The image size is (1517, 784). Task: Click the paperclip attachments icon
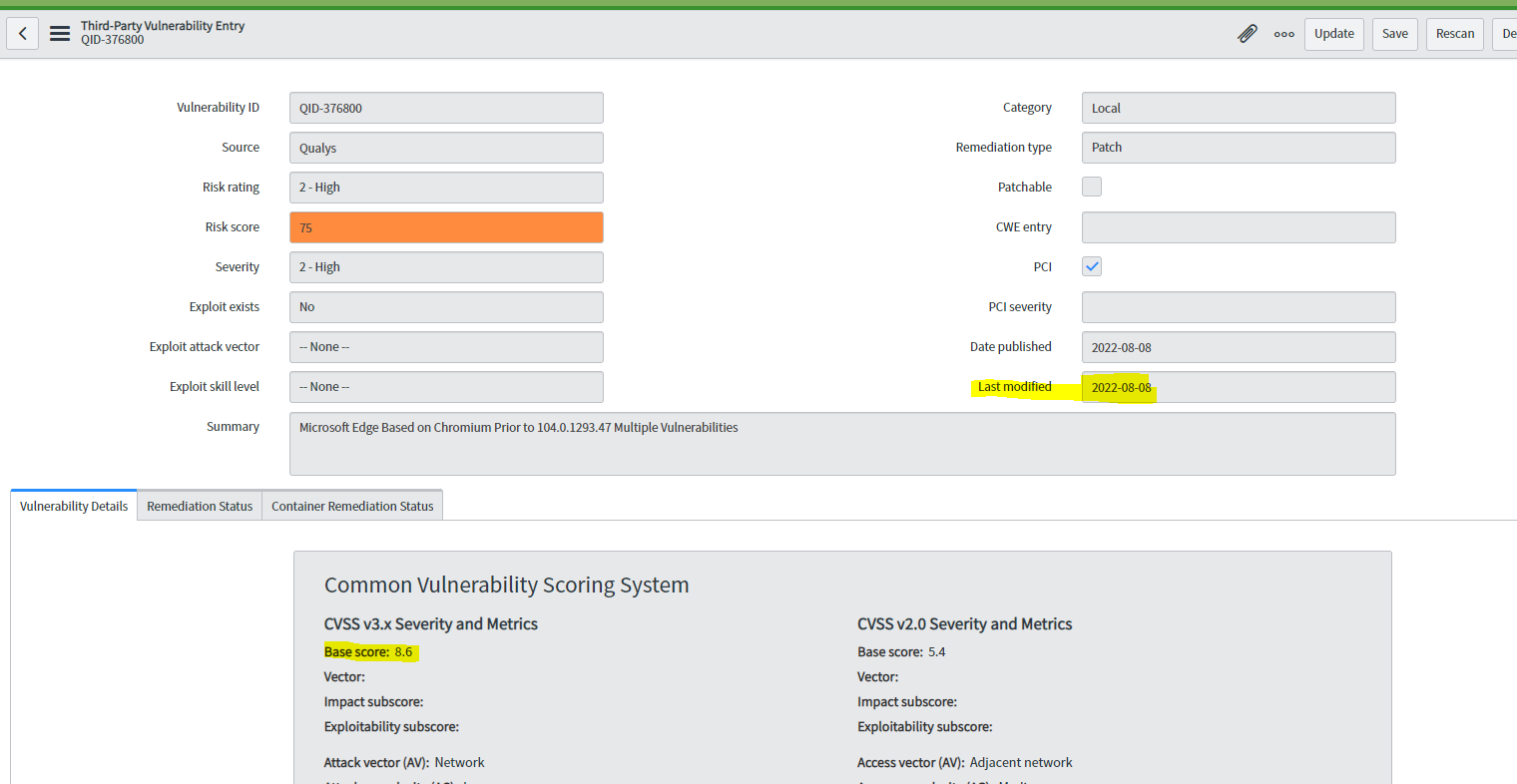tap(1248, 34)
